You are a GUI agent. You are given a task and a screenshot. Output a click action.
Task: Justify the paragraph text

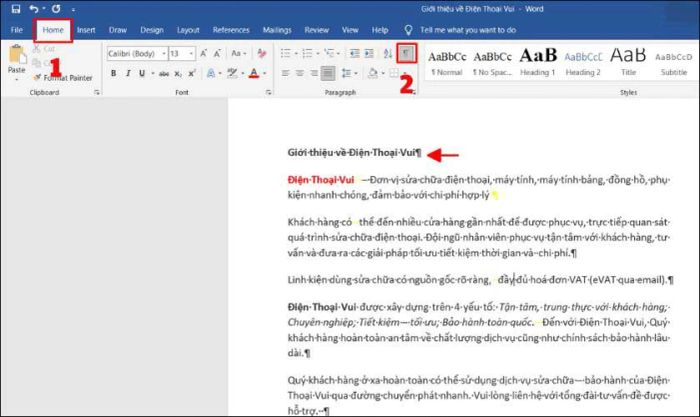(x=328, y=73)
